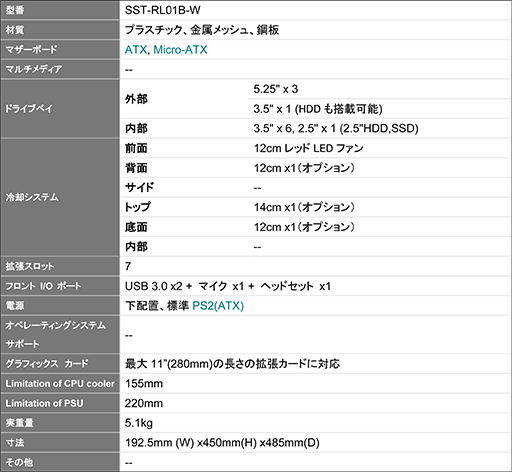Select the 192.5mm (W) dimensions text
The image size is (512, 472).
pyautogui.click(x=160, y=443)
